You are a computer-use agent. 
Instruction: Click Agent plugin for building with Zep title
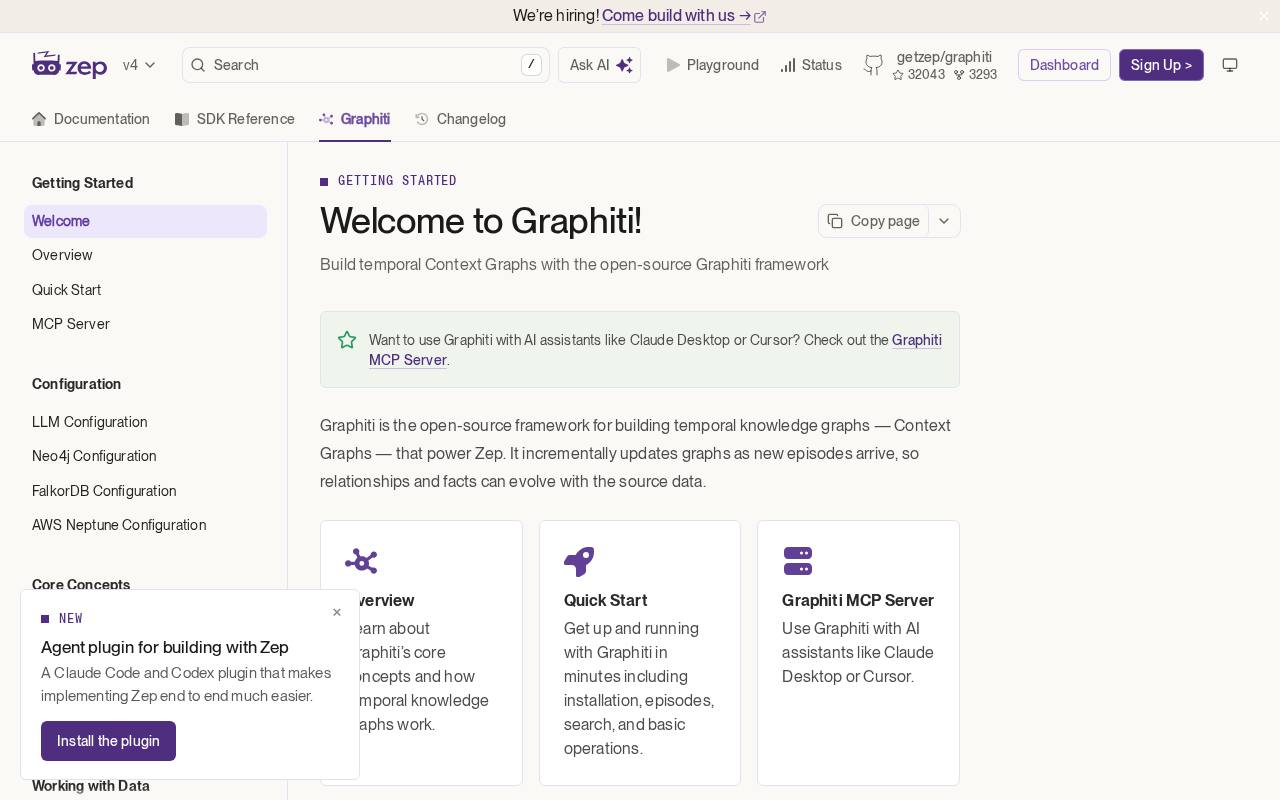click(x=165, y=647)
